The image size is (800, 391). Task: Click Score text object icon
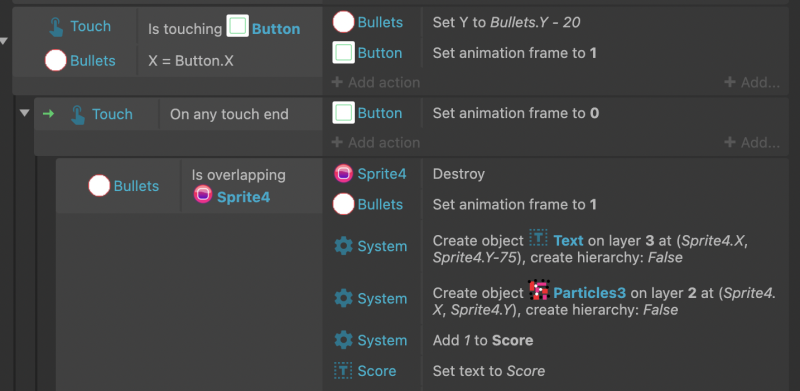tap(343, 371)
